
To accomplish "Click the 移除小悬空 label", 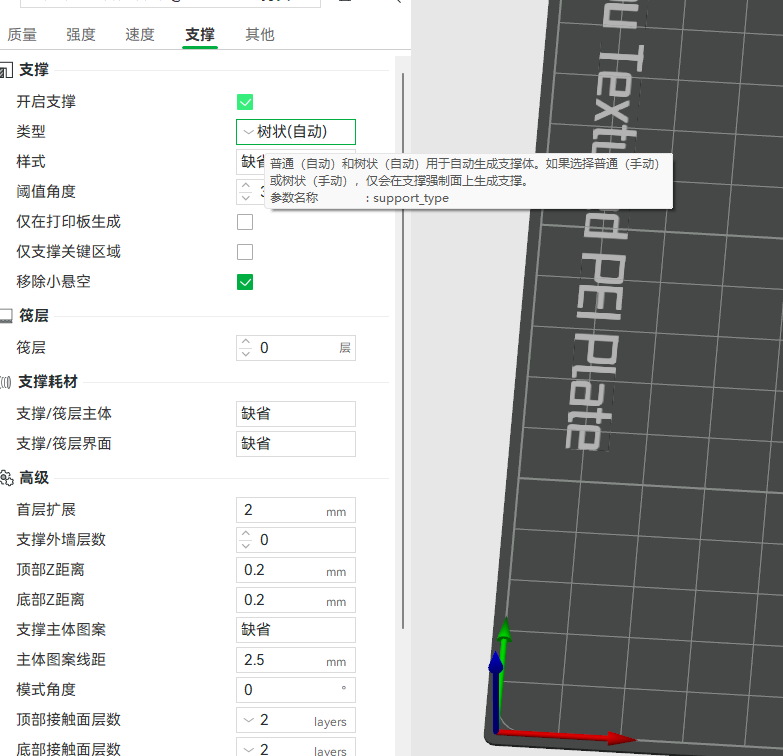I will [53, 282].
